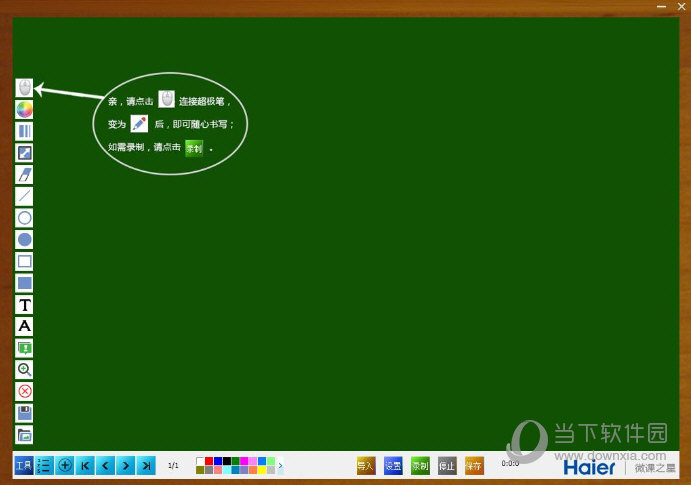Open the A font settings tool

[x=24, y=326]
